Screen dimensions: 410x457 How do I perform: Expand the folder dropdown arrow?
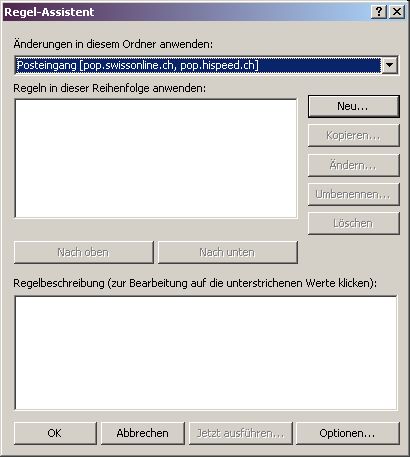coord(390,65)
